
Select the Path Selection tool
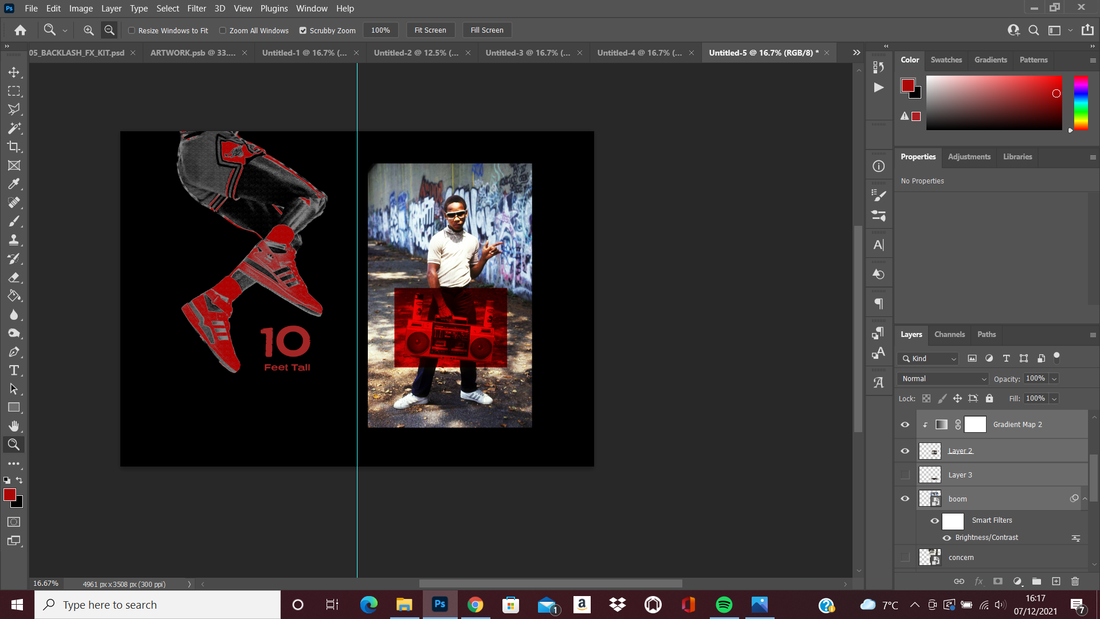(x=14, y=389)
